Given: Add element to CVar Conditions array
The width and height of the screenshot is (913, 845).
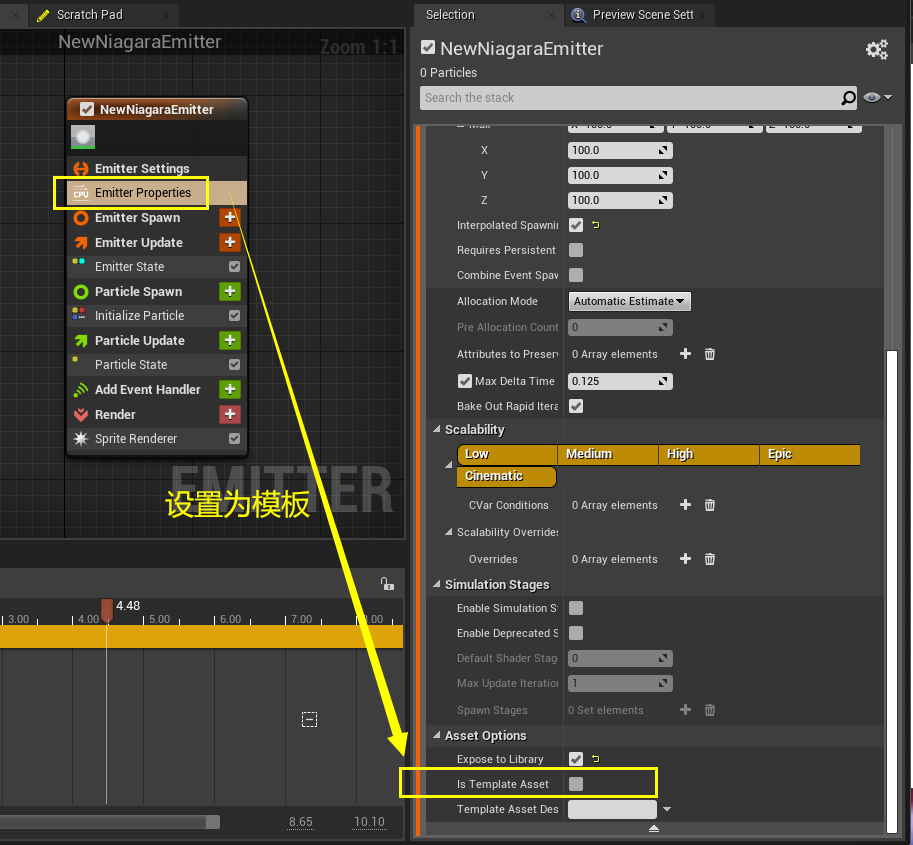Looking at the screenshot, I should click(x=685, y=504).
